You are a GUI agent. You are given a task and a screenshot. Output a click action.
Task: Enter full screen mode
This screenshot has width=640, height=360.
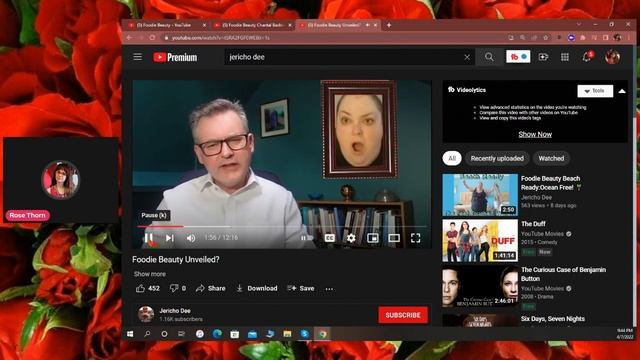[x=416, y=238]
